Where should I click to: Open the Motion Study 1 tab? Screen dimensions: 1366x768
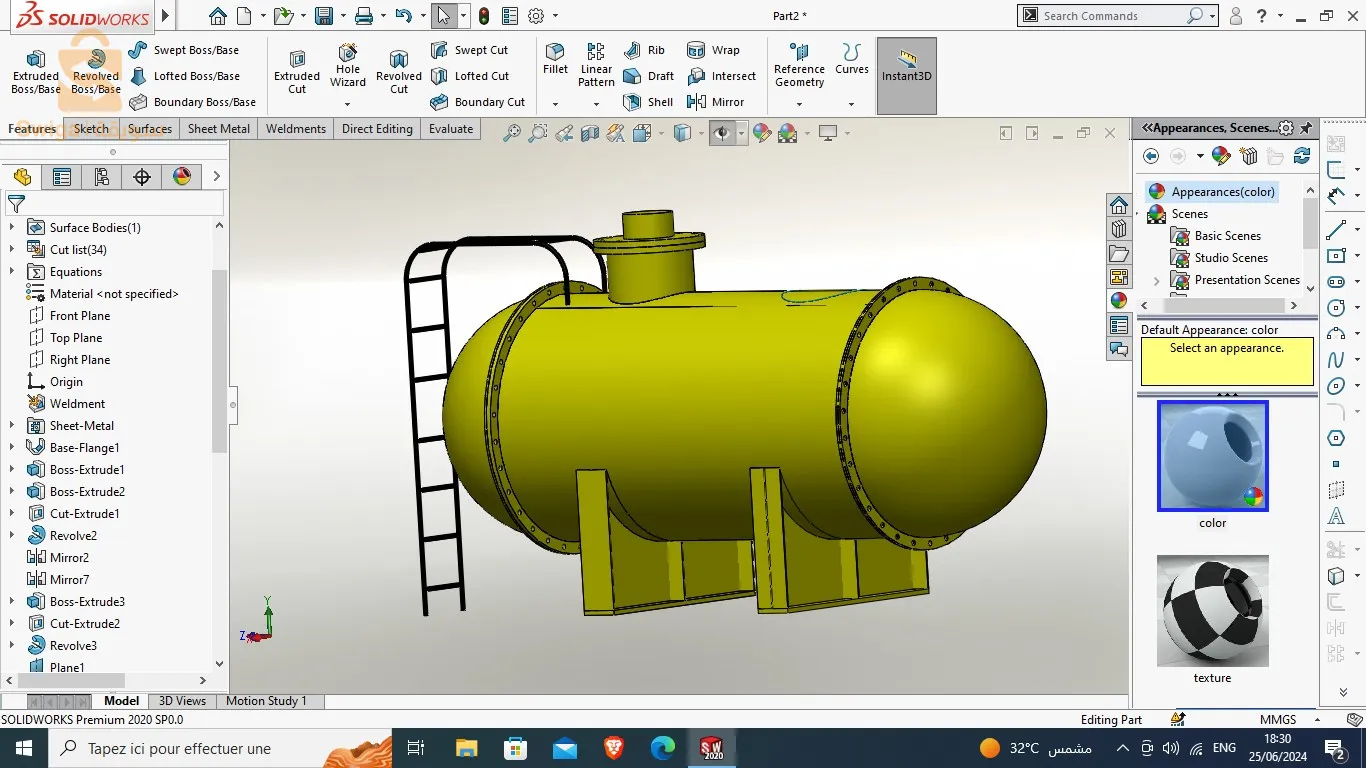(266, 701)
